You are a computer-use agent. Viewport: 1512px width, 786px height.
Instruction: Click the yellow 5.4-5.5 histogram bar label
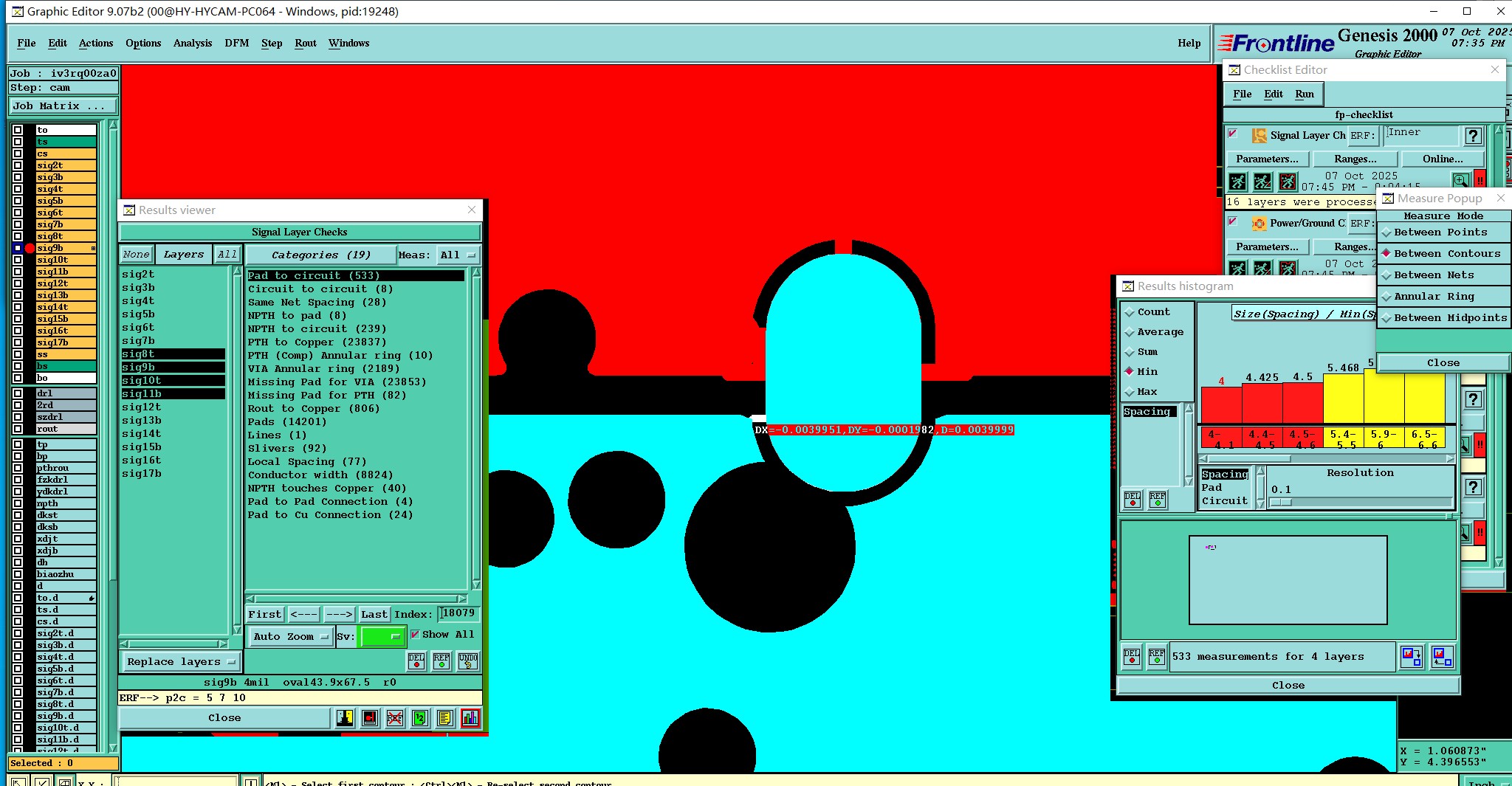[x=1343, y=439]
